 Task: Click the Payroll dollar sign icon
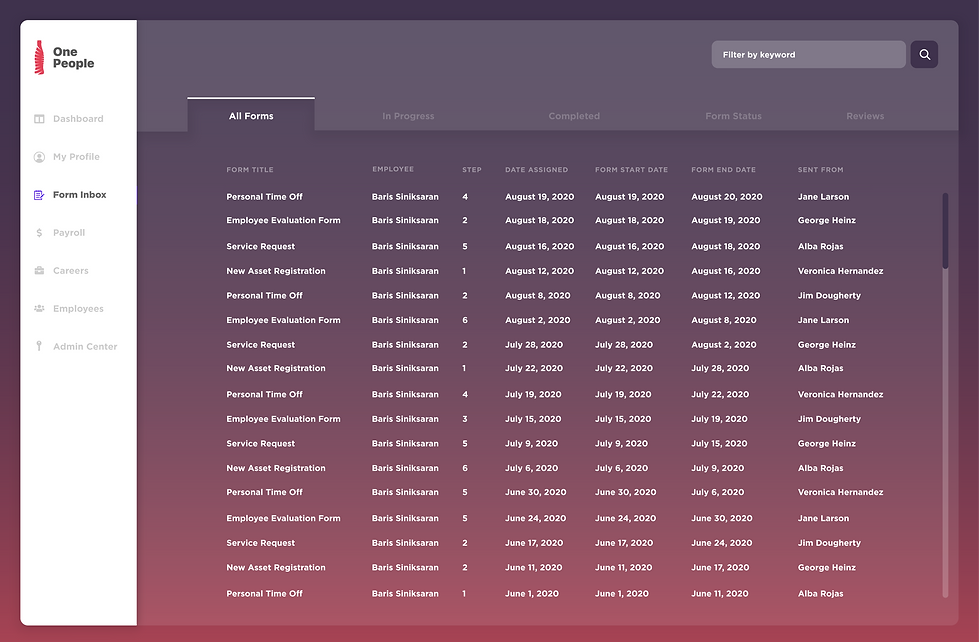click(x=39, y=233)
